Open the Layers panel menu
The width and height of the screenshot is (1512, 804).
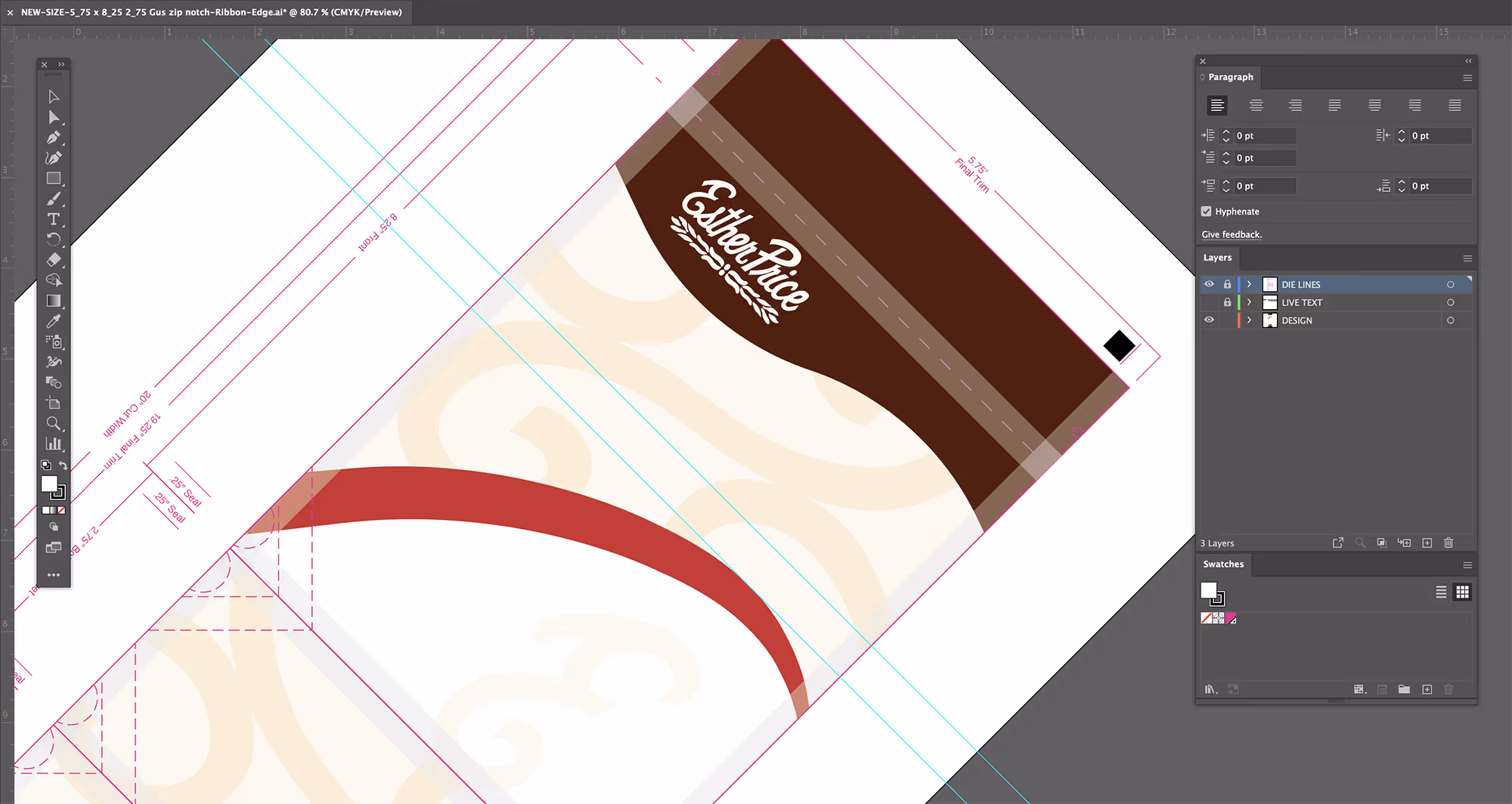coord(1467,258)
